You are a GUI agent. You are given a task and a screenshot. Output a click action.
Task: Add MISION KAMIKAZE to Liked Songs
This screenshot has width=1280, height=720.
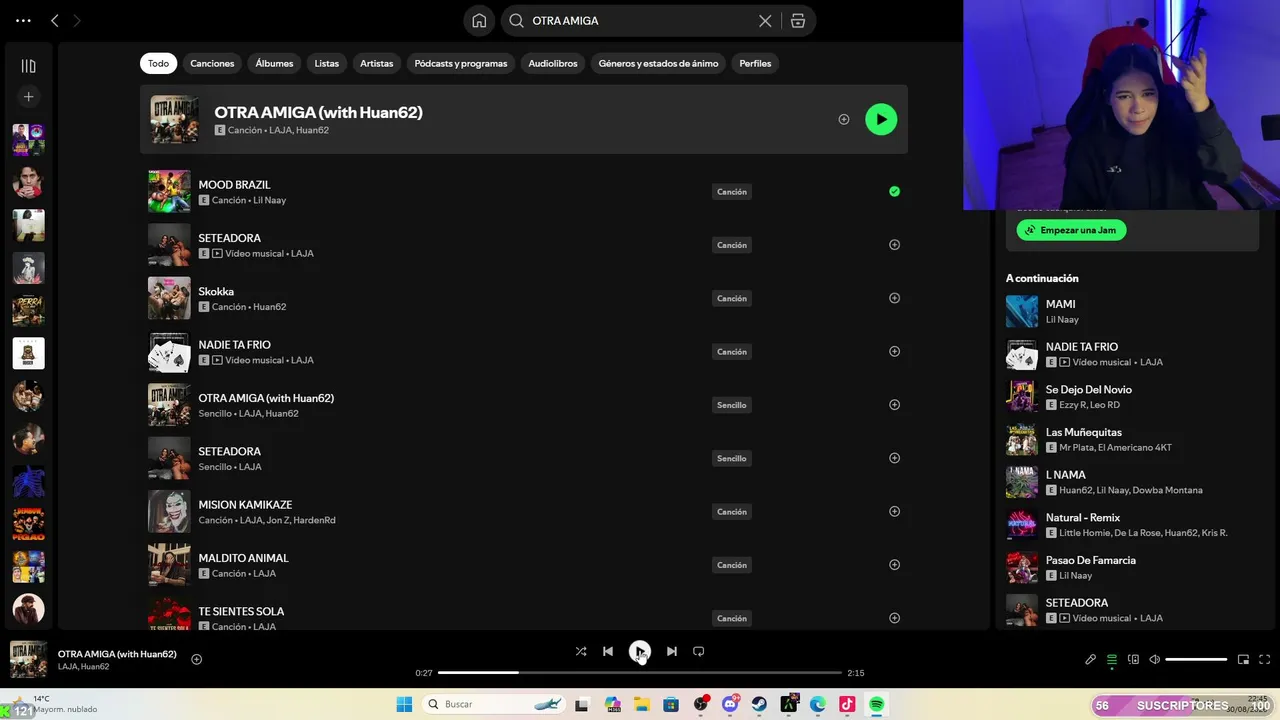[x=894, y=511]
